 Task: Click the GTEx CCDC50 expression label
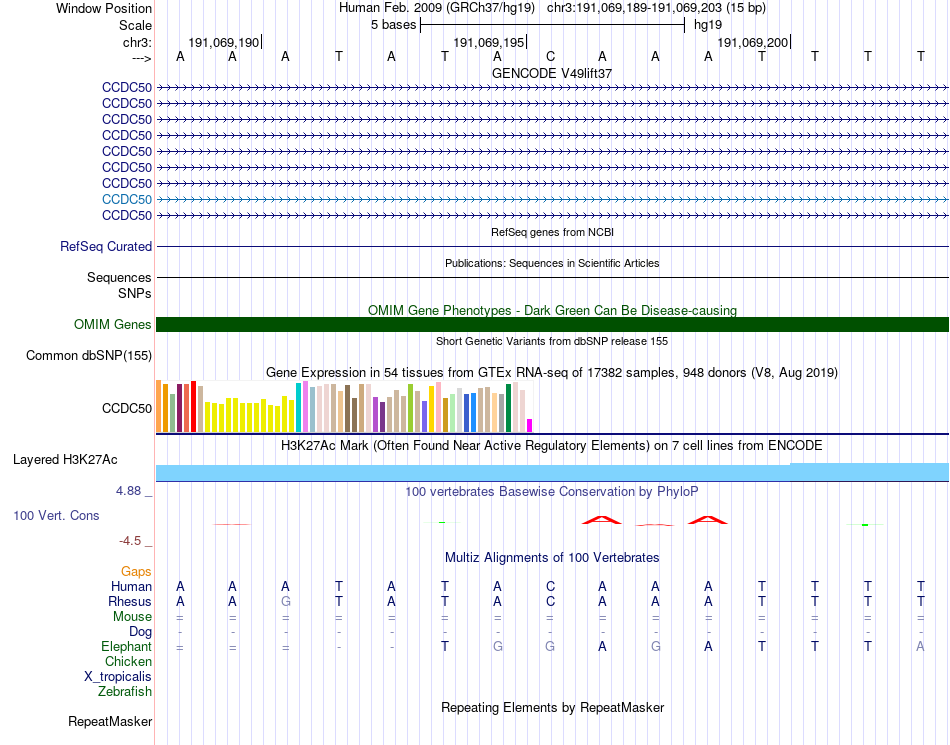point(127,408)
